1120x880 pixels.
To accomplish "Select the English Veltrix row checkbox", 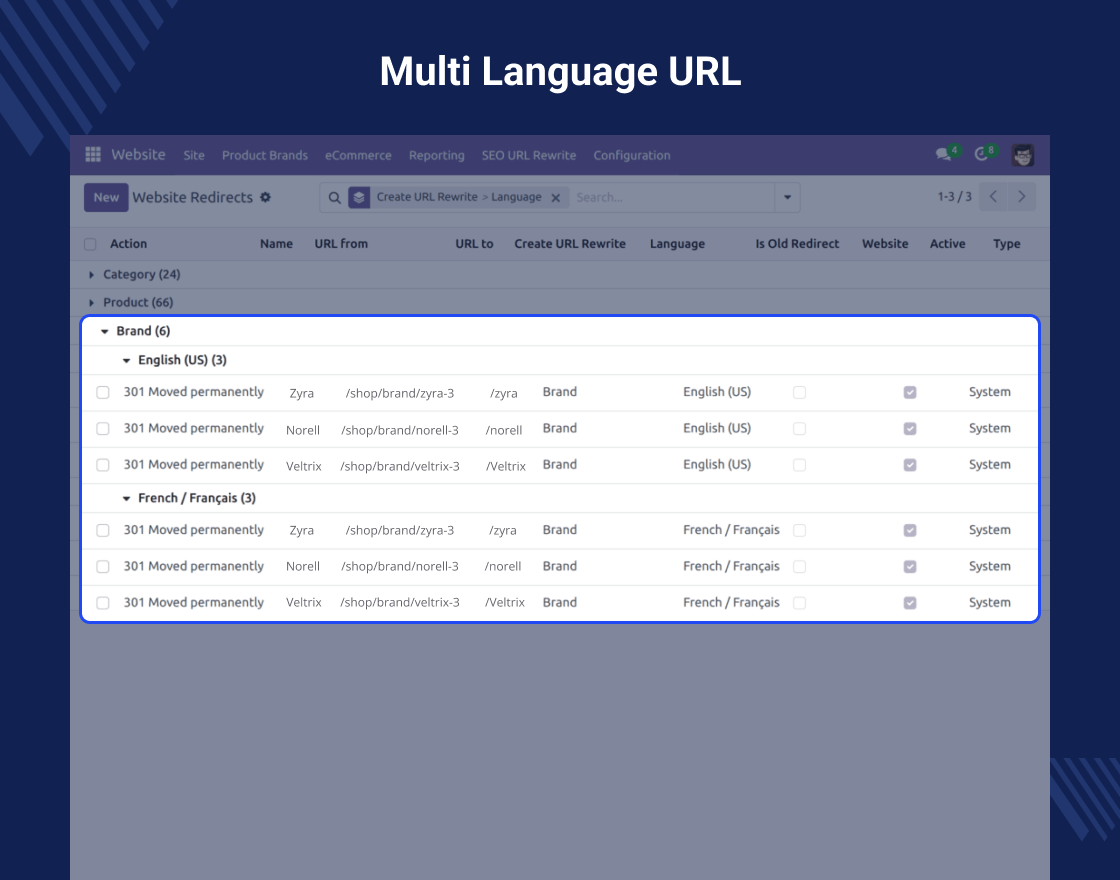I will pyautogui.click(x=103, y=465).
